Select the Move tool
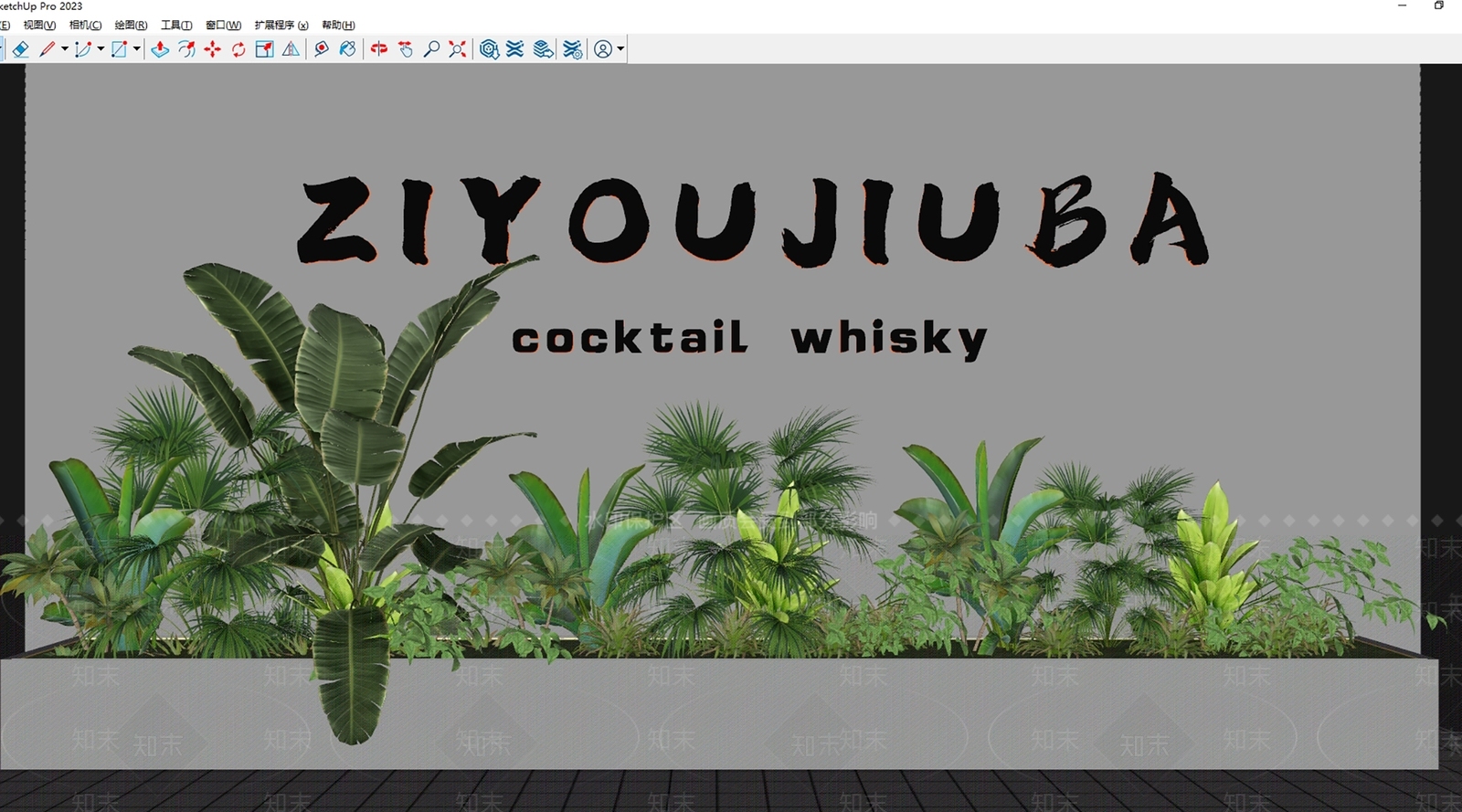 click(213, 49)
